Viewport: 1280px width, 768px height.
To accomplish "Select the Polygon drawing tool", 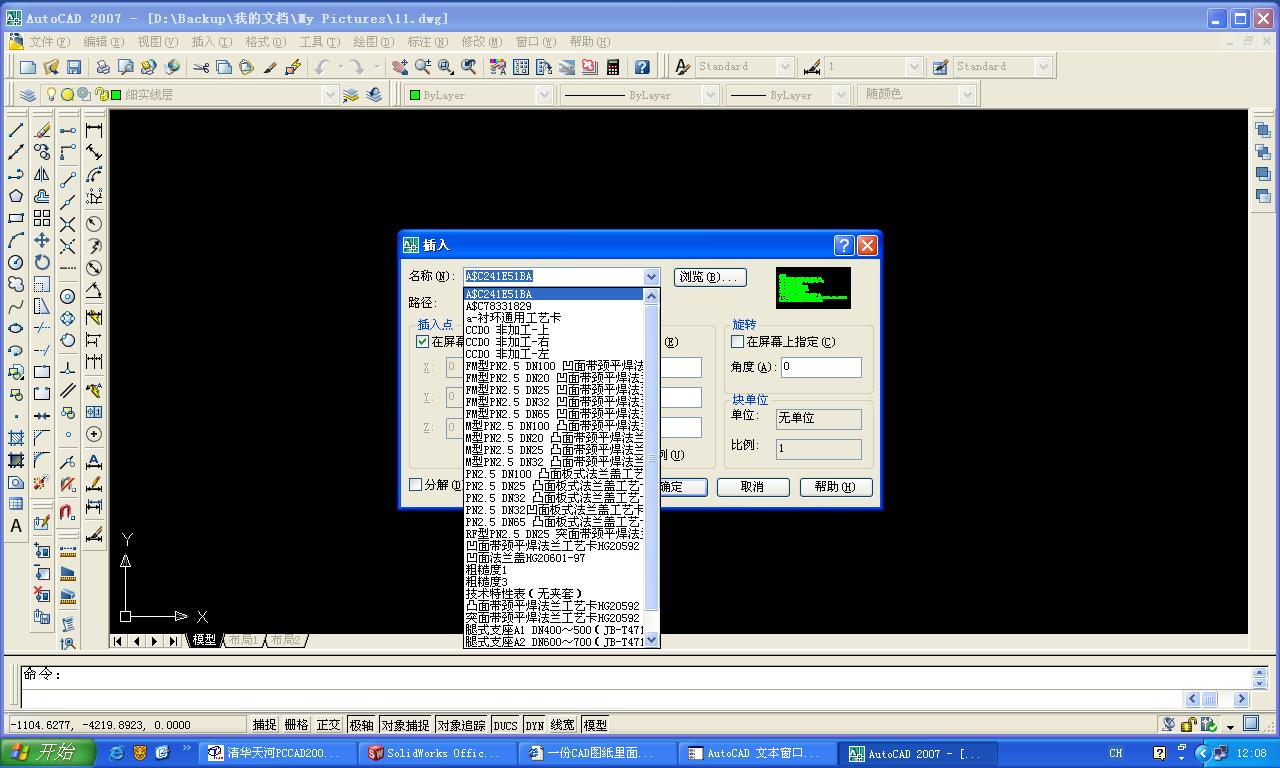I will 16,196.
